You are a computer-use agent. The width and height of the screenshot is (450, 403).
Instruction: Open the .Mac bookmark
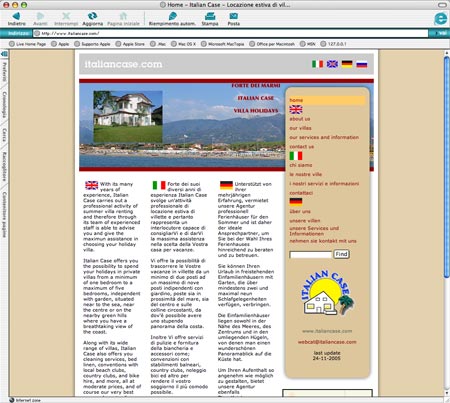tap(158, 44)
